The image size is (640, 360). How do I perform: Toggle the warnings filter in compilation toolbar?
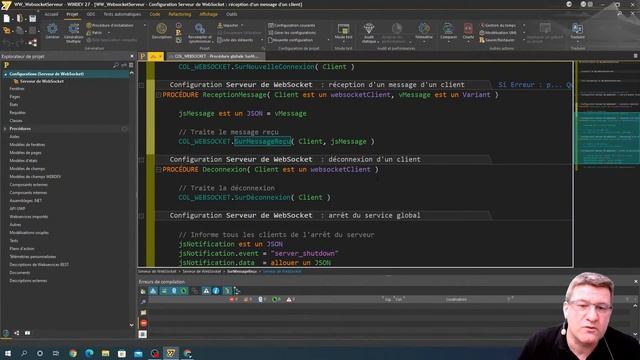[x=206, y=291]
